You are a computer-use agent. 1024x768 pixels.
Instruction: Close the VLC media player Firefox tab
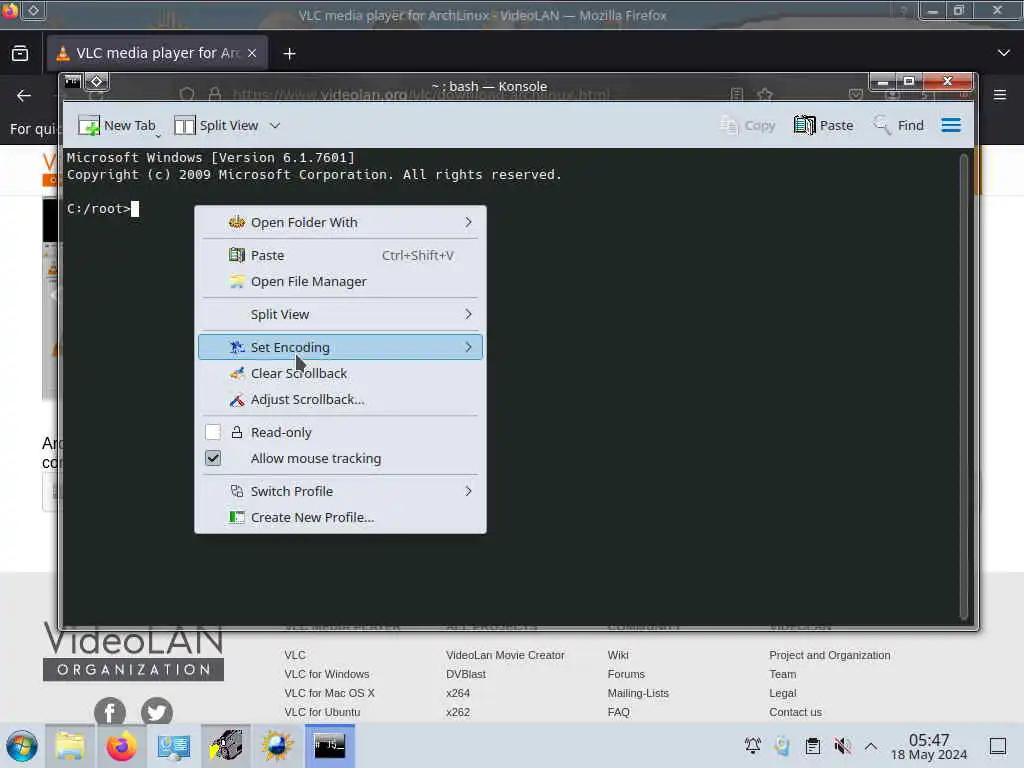click(252, 53)
